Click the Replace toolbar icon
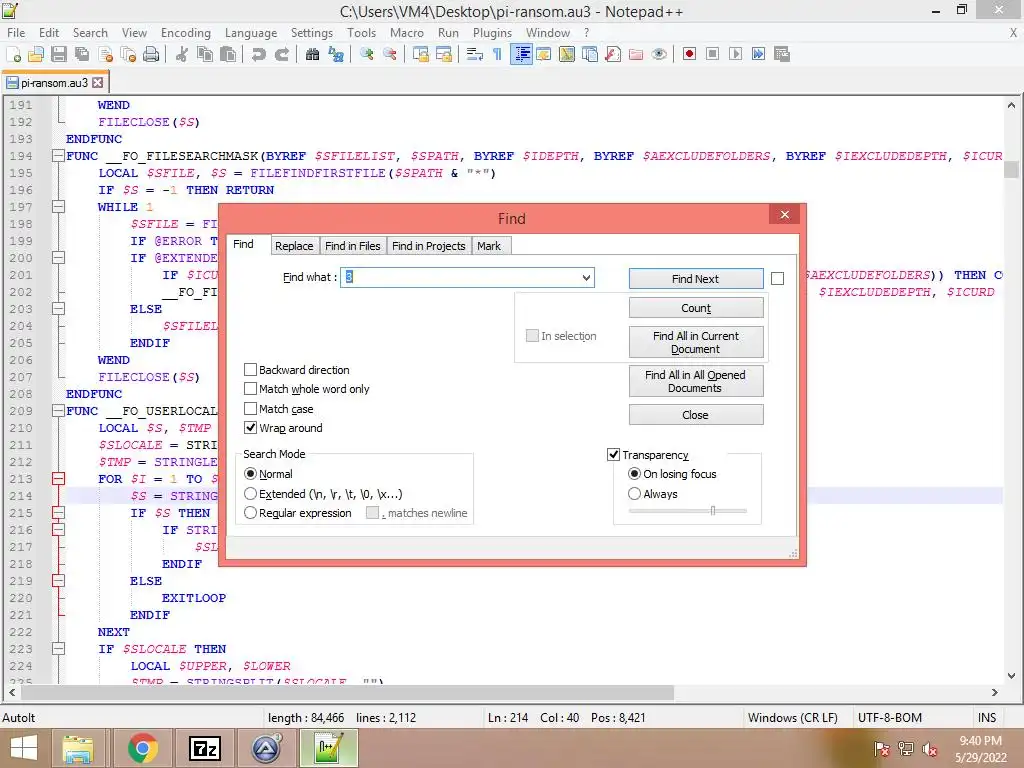 (336, 54)
